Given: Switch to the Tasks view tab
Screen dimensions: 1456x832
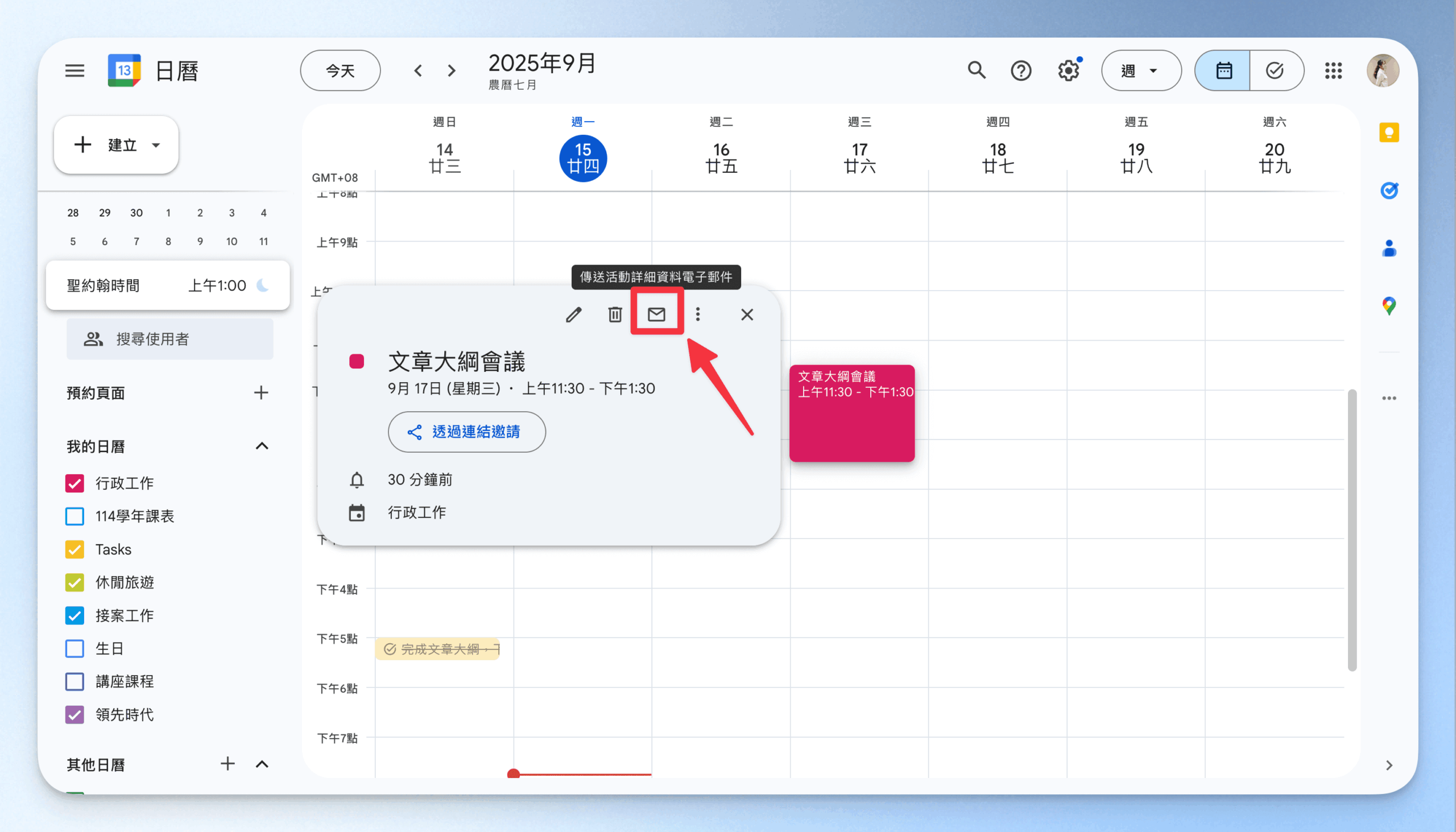Looking at the screenshot, I should click(x=1275, y=71).
